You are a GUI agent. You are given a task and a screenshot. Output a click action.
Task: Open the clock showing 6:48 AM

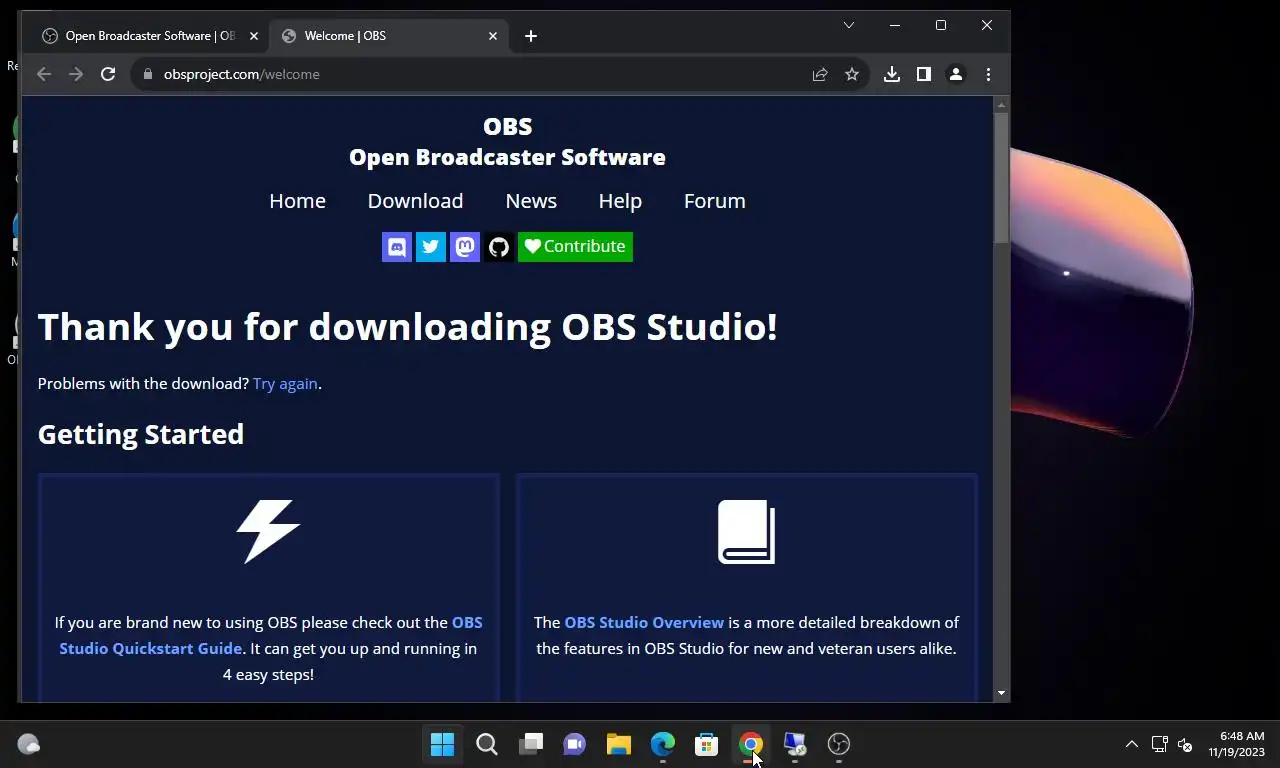(1236, 744)
